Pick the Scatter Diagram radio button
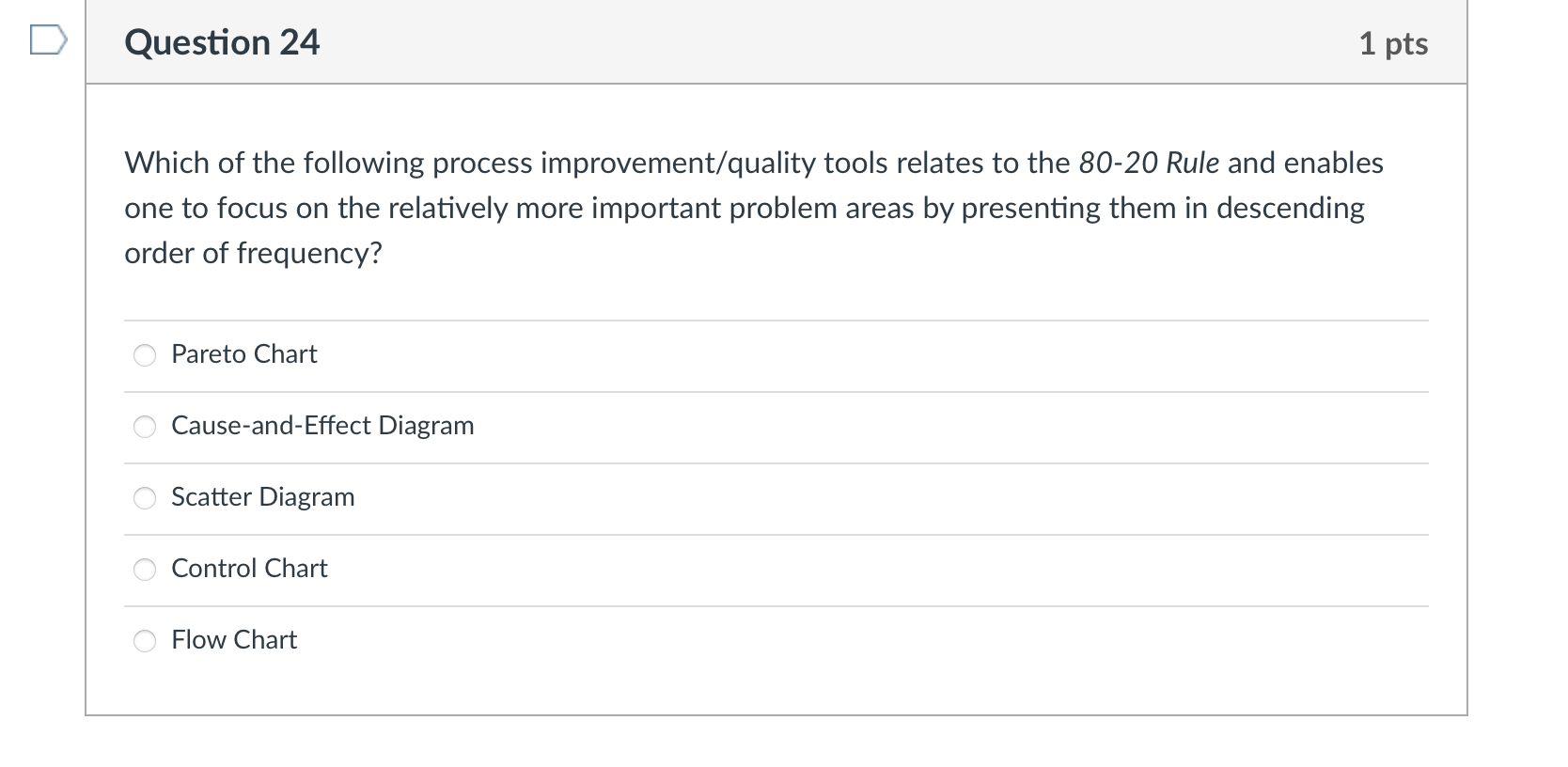This screenshot has width=1568, height=767. click(x=145, y=498)
